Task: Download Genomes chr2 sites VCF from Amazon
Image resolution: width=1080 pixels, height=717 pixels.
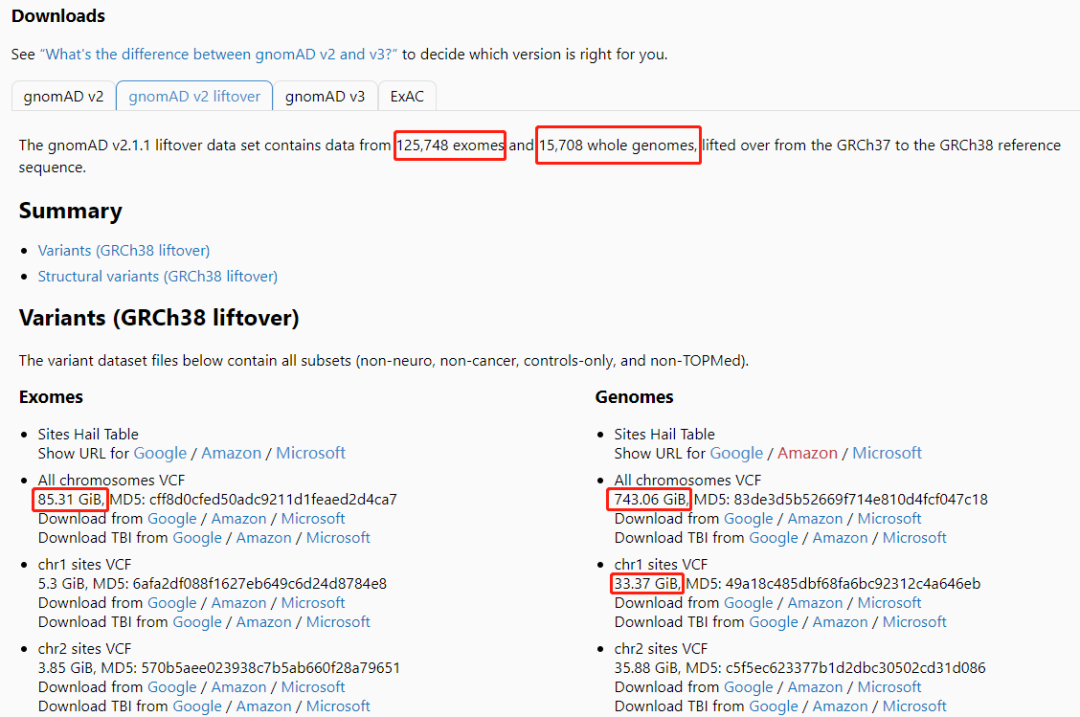Action: coord(815,687)
